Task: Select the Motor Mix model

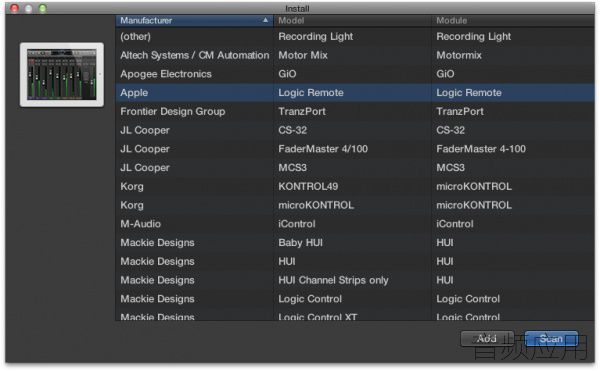Action: (x=303, y=55)
